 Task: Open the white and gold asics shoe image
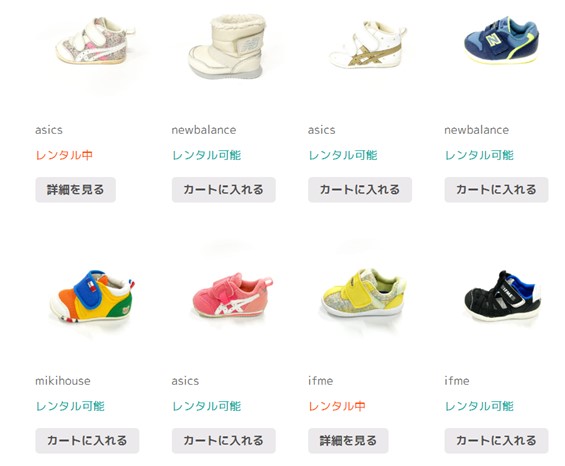click(x=368, y=45)
